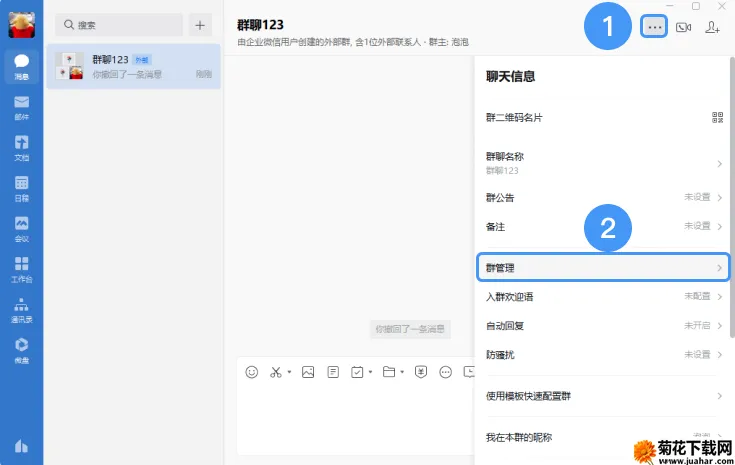Select 群聊123 conversation in the list
The image size is (735, 465).
(134, 67)
